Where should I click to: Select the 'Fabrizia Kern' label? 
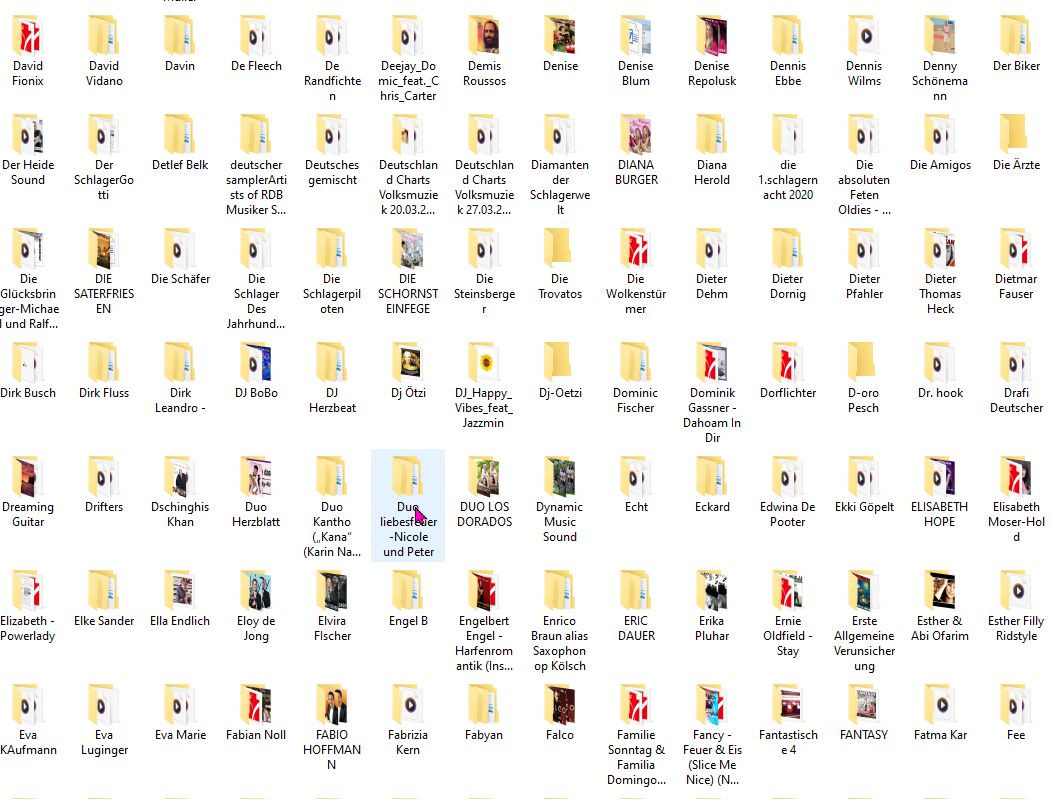(408, 742)
